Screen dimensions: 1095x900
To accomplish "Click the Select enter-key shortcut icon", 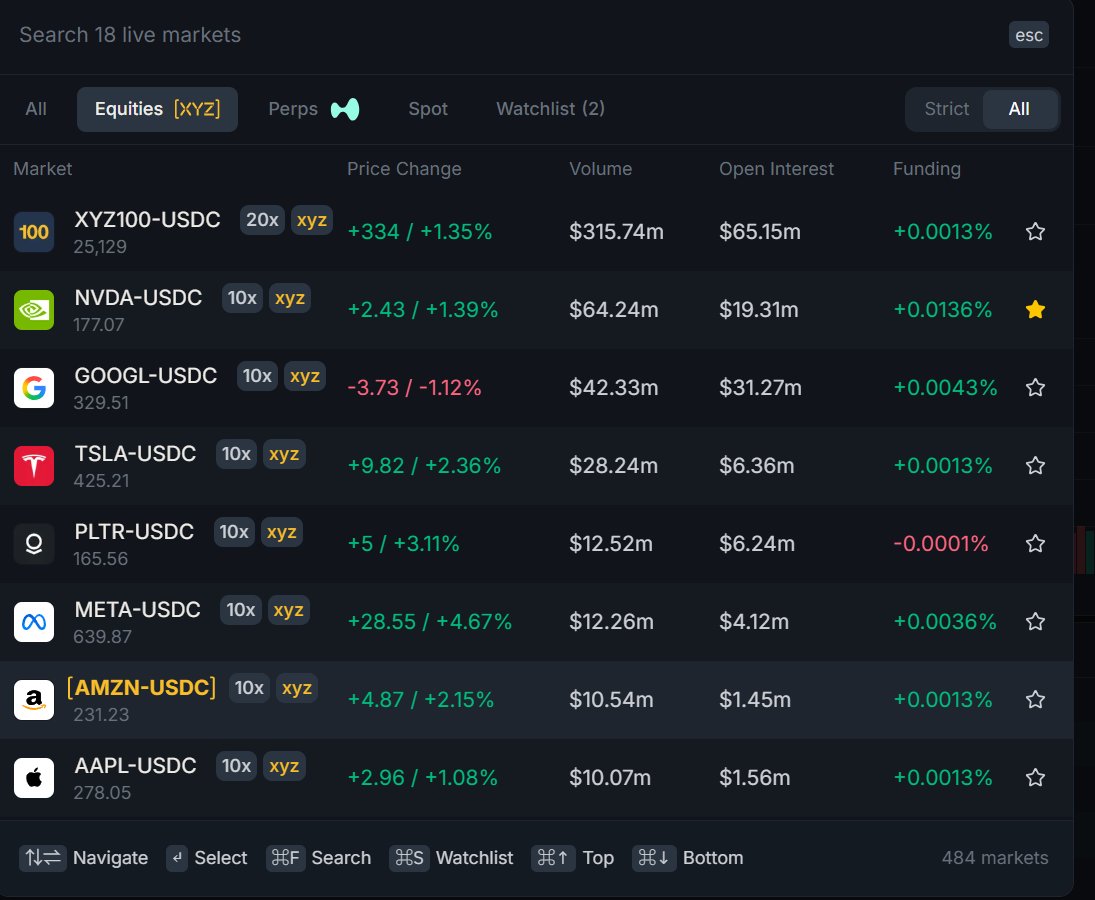I will coord(177,857).
